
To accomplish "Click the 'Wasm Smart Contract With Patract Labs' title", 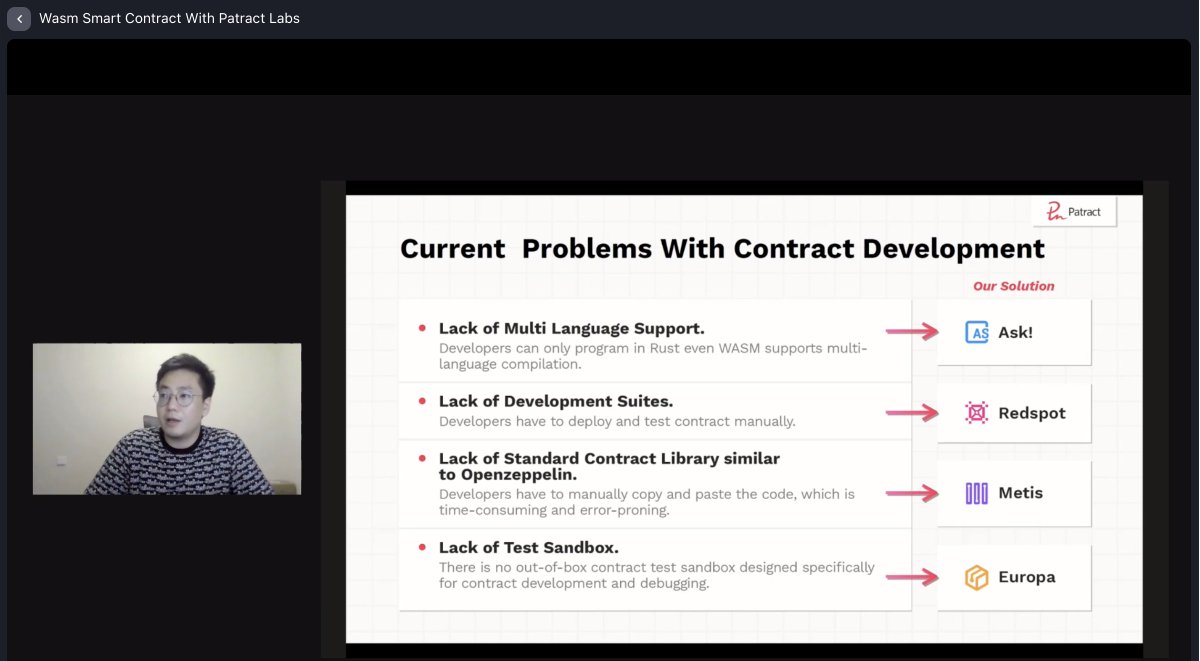I will pos(169,18).
